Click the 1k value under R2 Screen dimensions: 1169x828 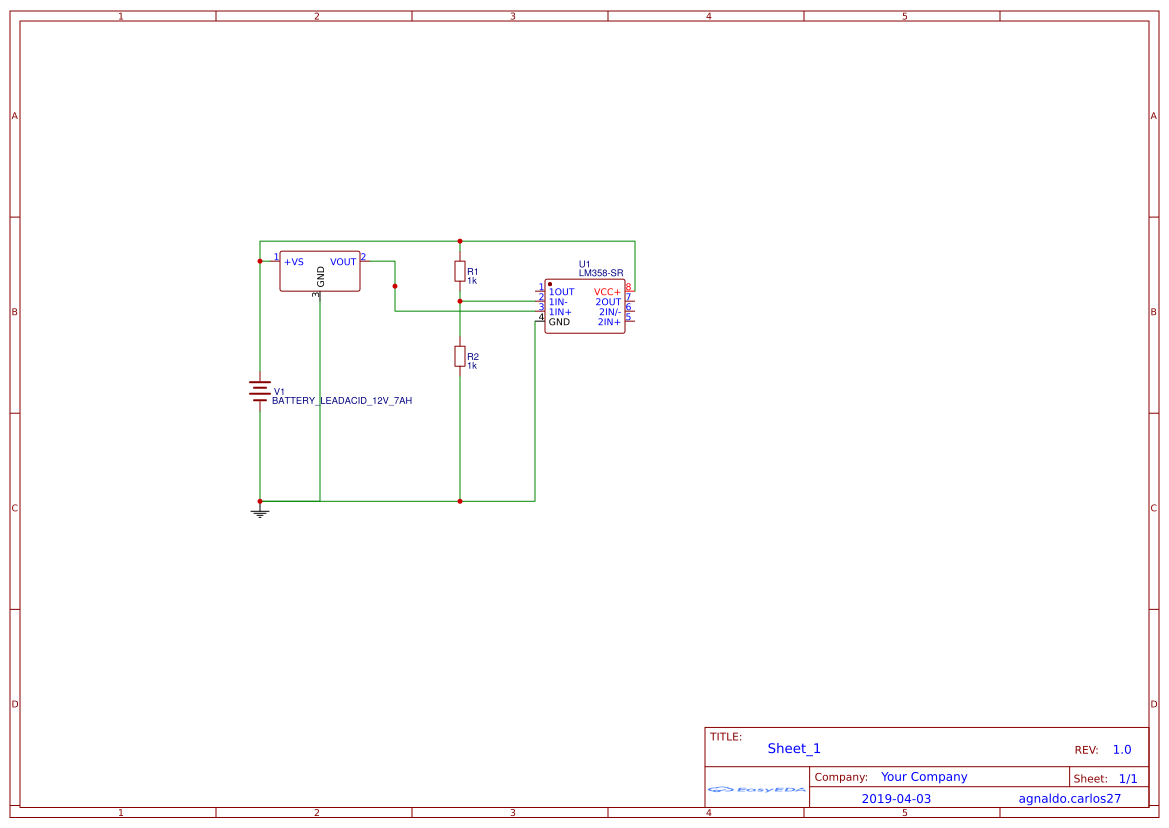(472, 366)
